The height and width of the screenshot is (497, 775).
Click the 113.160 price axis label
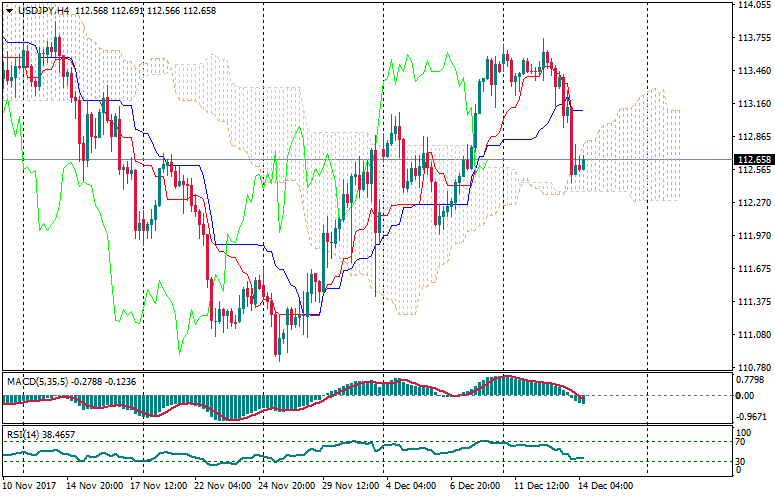(751, 104)
